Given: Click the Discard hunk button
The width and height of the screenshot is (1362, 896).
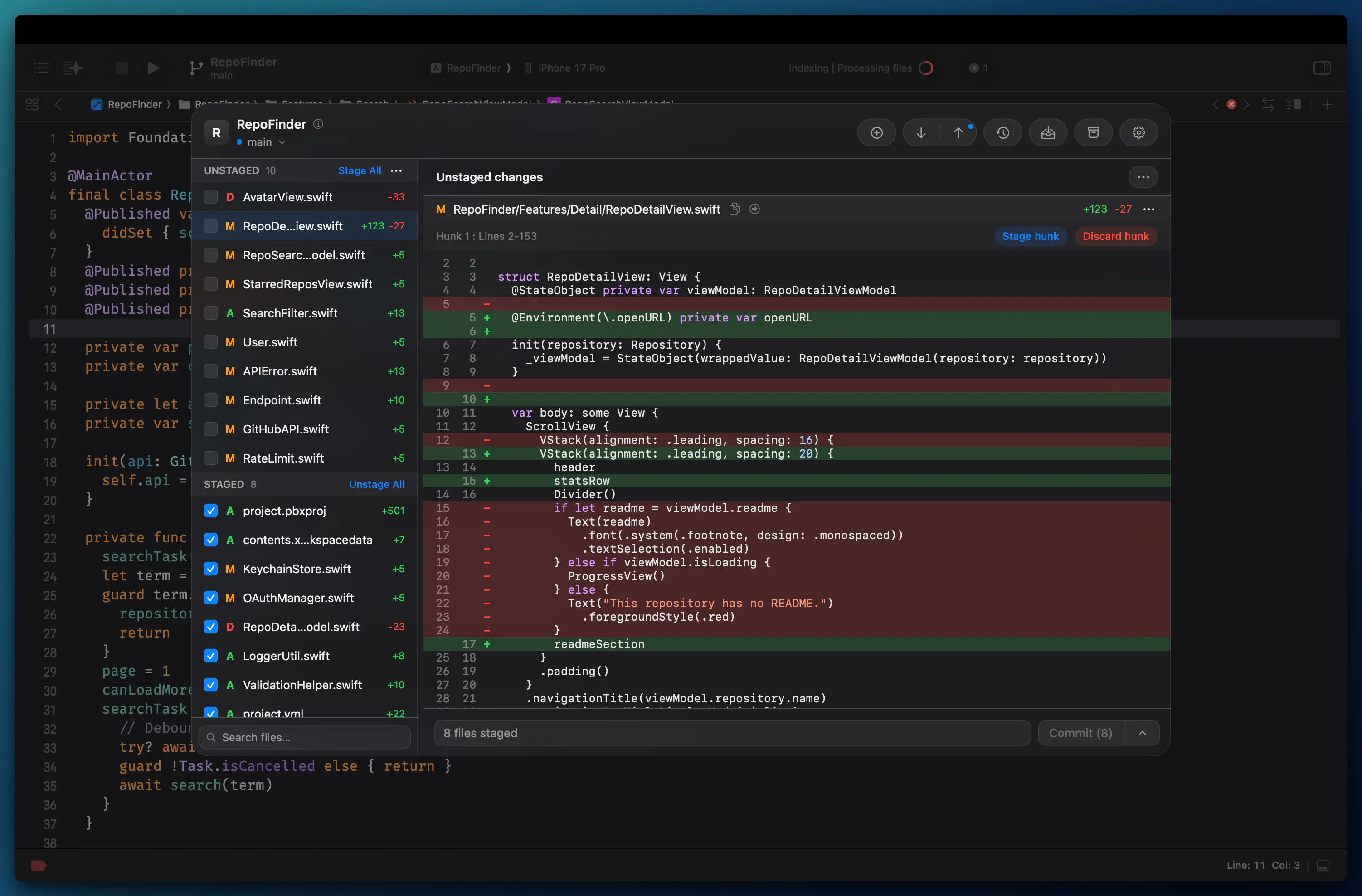Looking at the screenshot, I should (x=1115, y=236).
